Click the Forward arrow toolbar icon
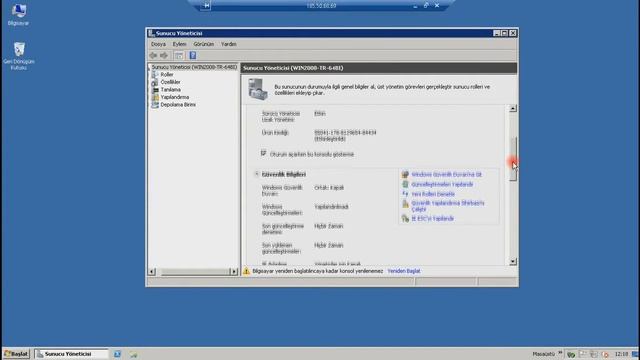This screenshot has height=360, width=640. [x=164, y=56]
